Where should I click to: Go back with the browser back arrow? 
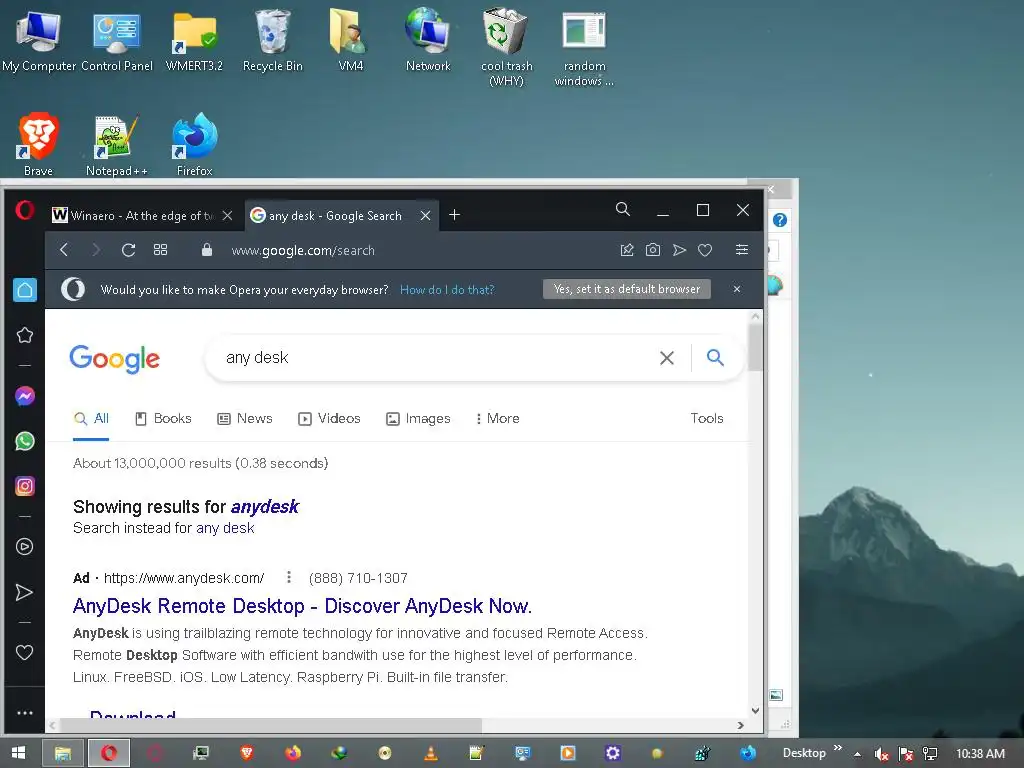pyautogui.click(x=64, y=250)
